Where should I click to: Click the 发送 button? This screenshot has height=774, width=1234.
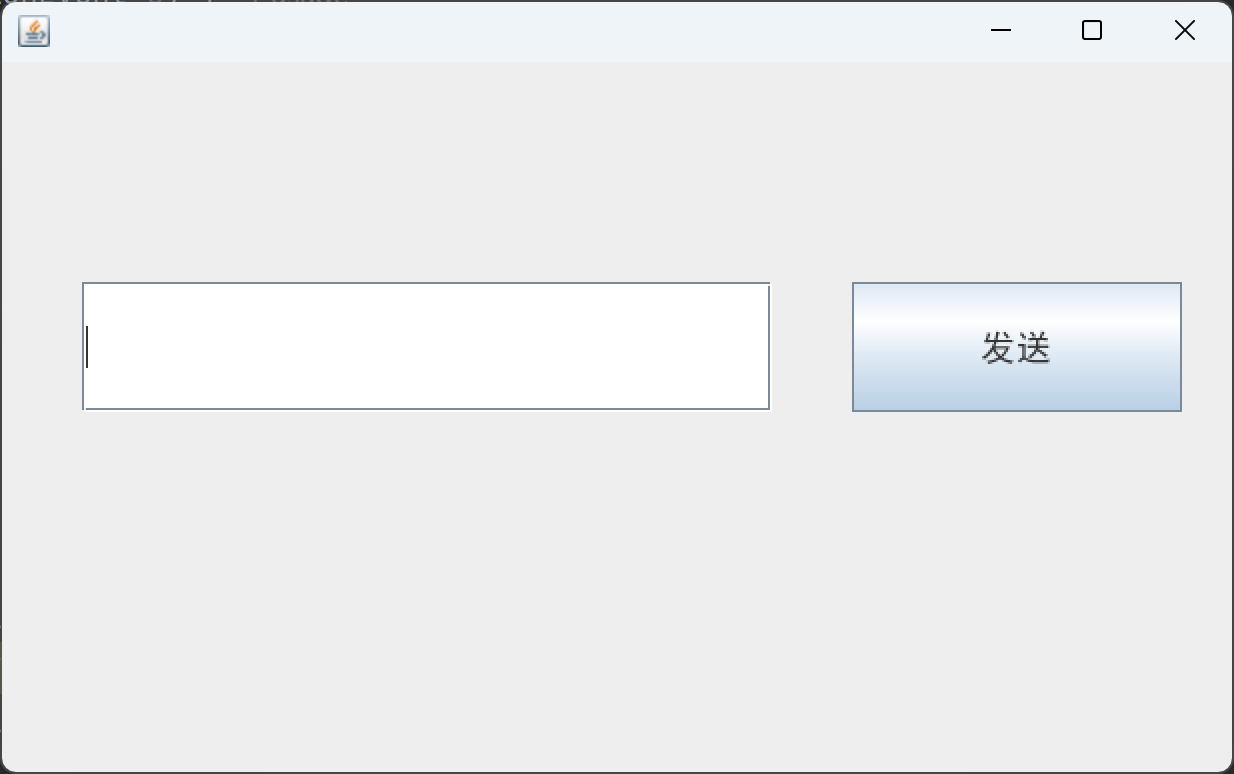click(x=1017, y=347)
